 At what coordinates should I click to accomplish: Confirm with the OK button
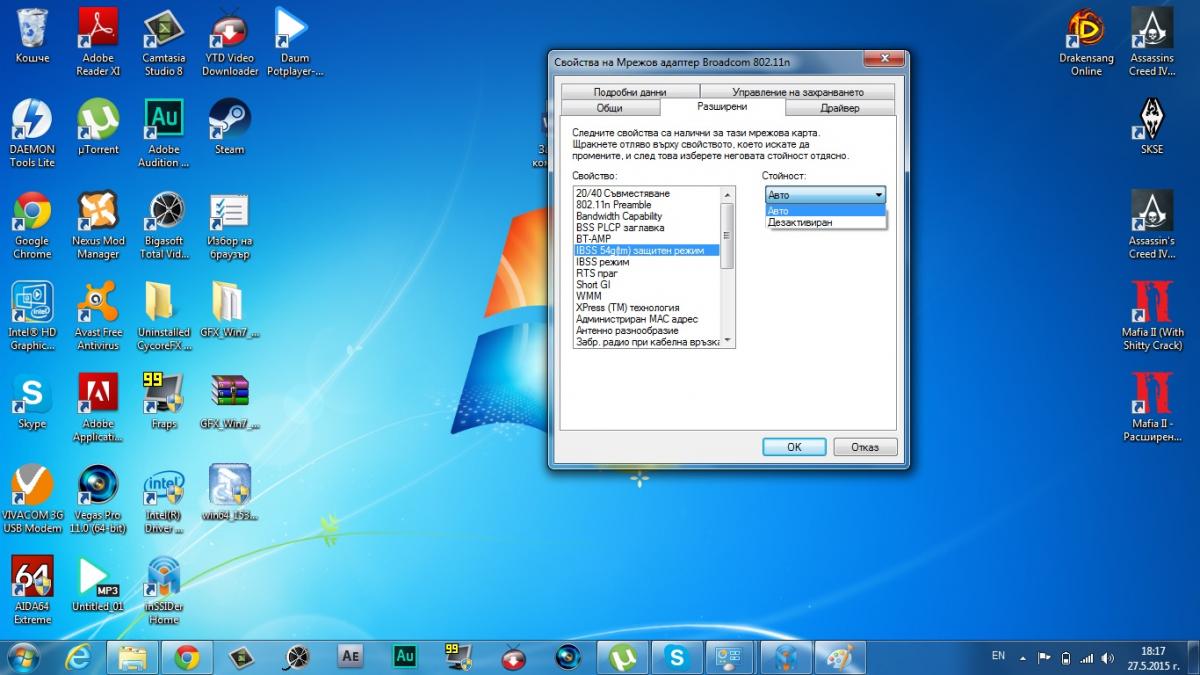click(x=794, y=447)
